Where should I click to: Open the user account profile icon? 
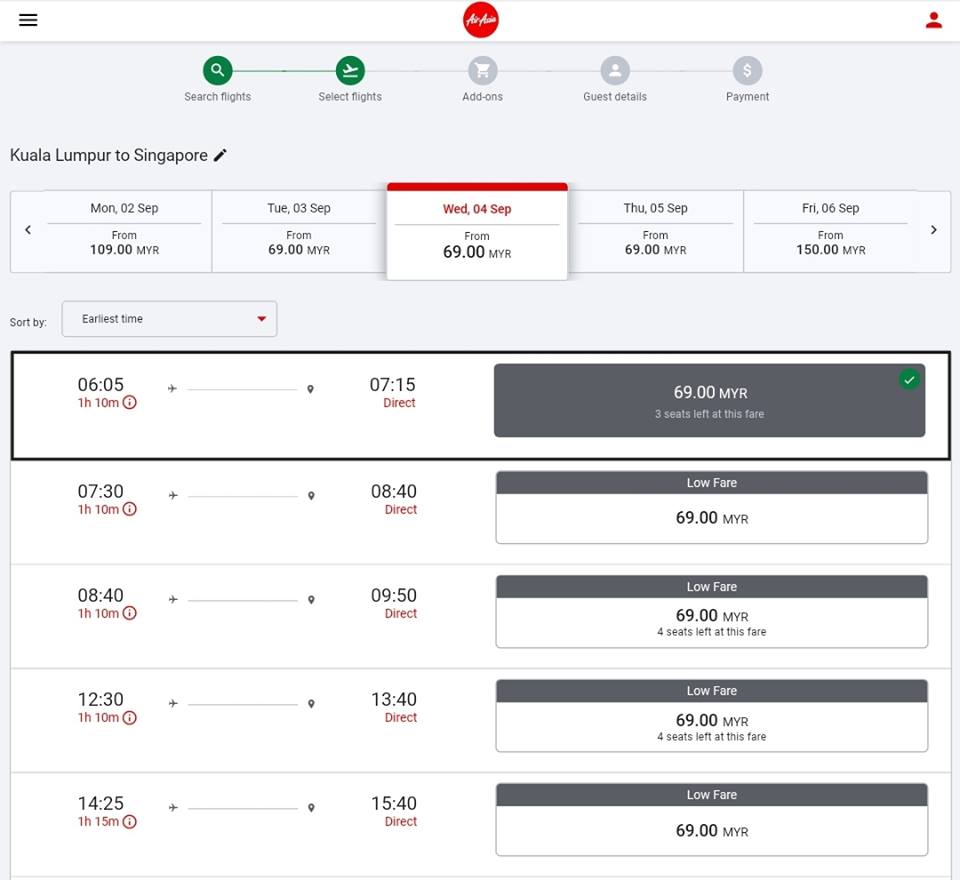[933, 20]
